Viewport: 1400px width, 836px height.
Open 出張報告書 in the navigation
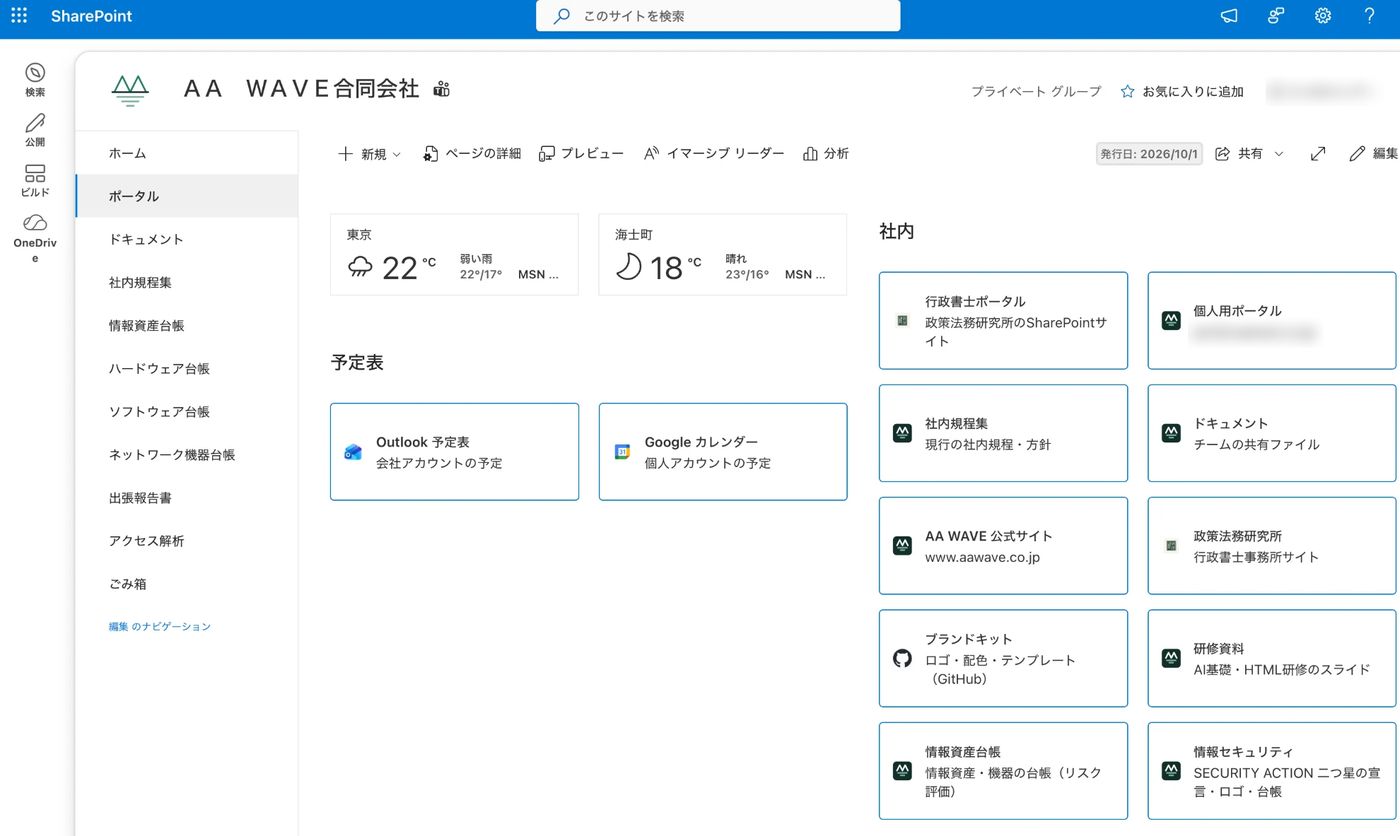click(186, 497)
